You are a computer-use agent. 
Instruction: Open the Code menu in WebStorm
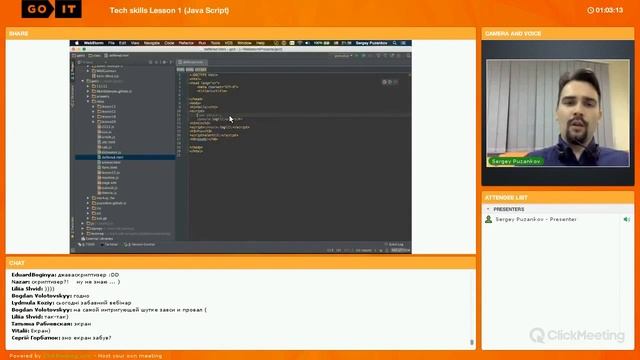169,43
